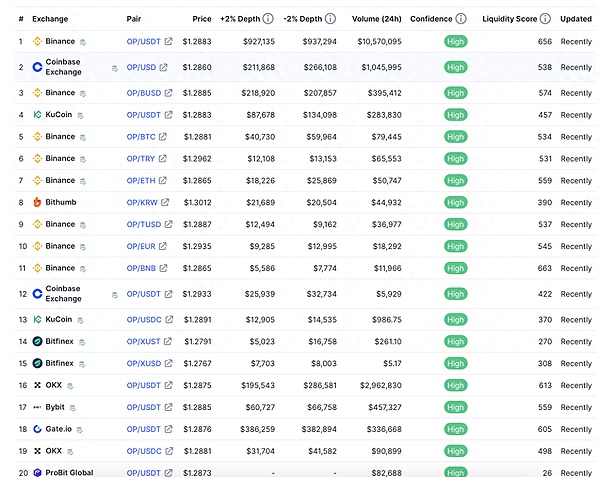Click the ProBit Global logo
600x477 pixels.
tap(38, 472)
